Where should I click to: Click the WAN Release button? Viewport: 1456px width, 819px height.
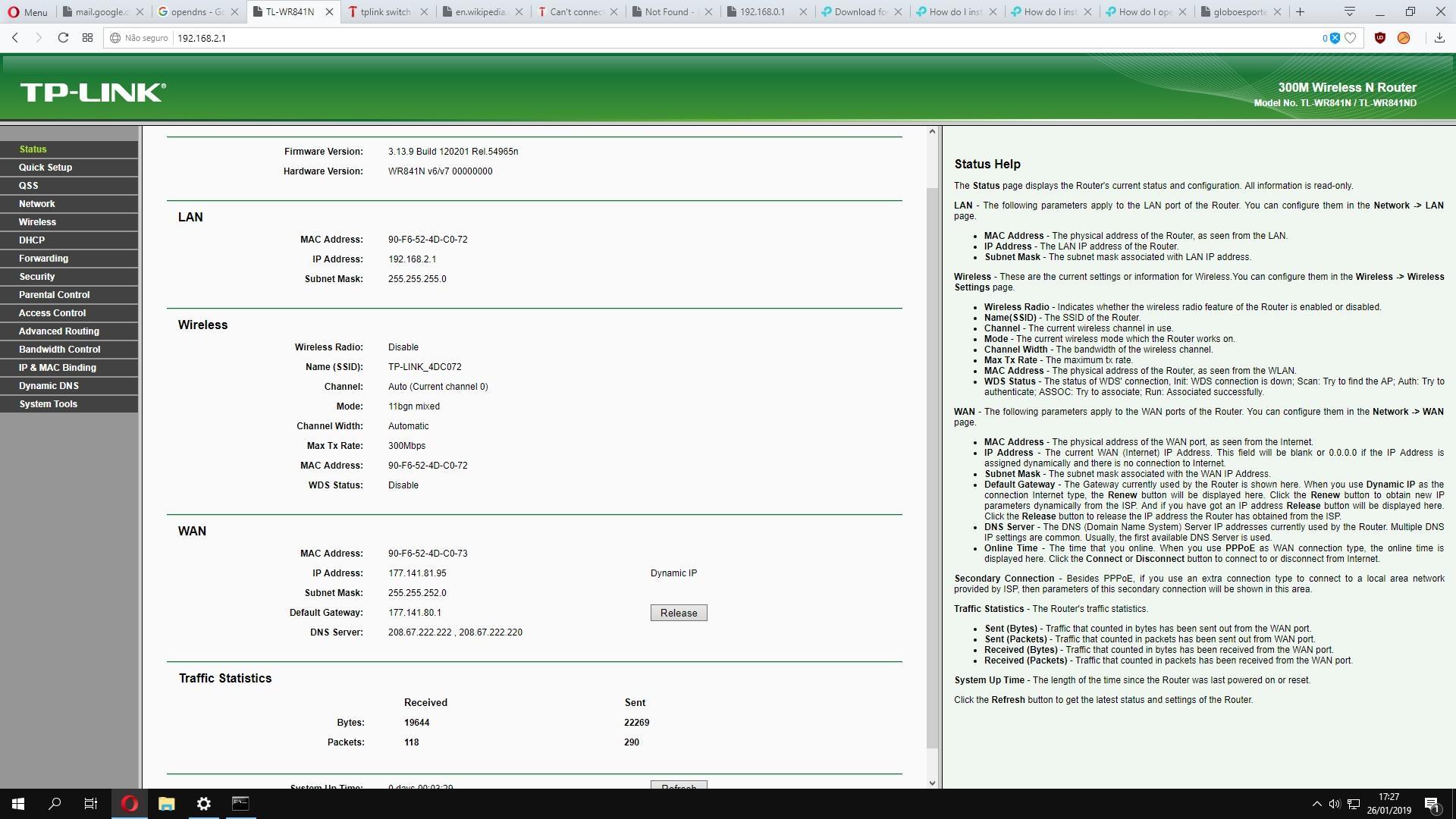[x=679, y=613]
